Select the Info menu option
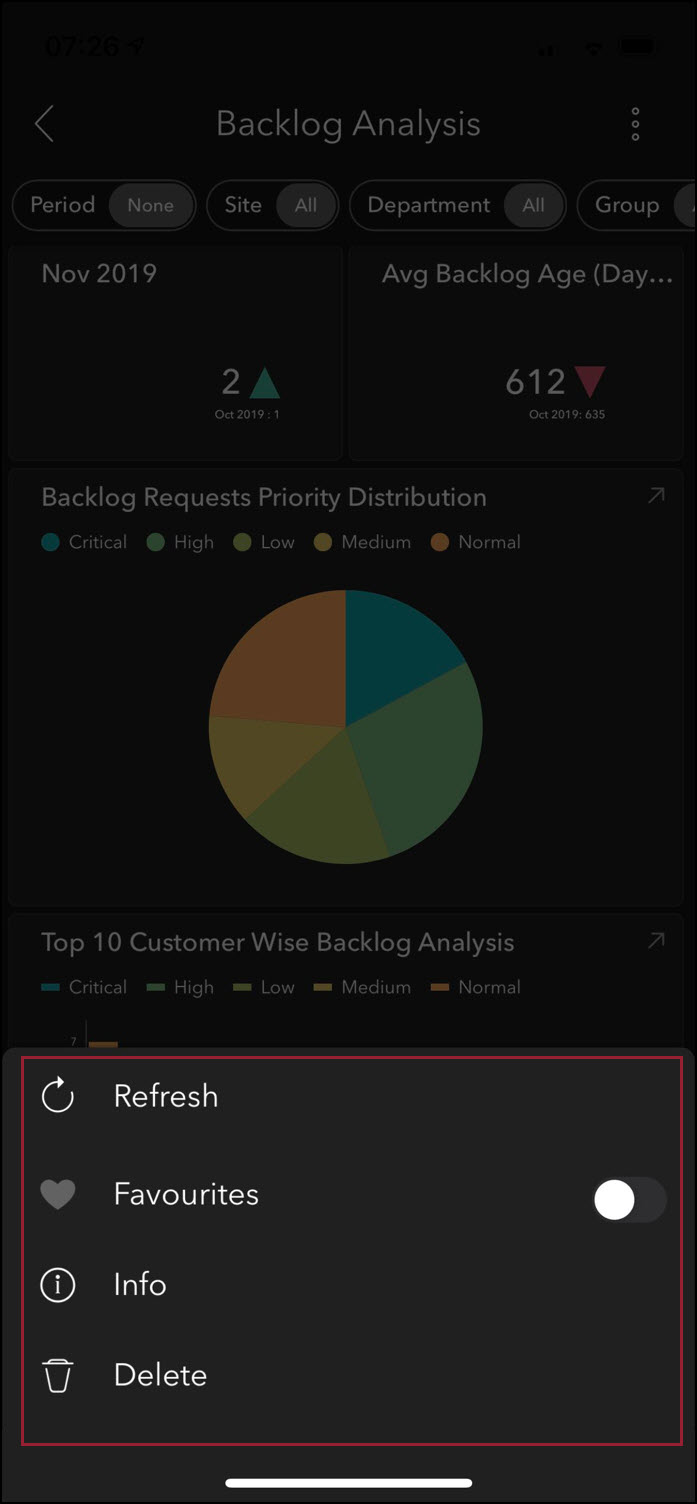 [x=352, y=1285]
